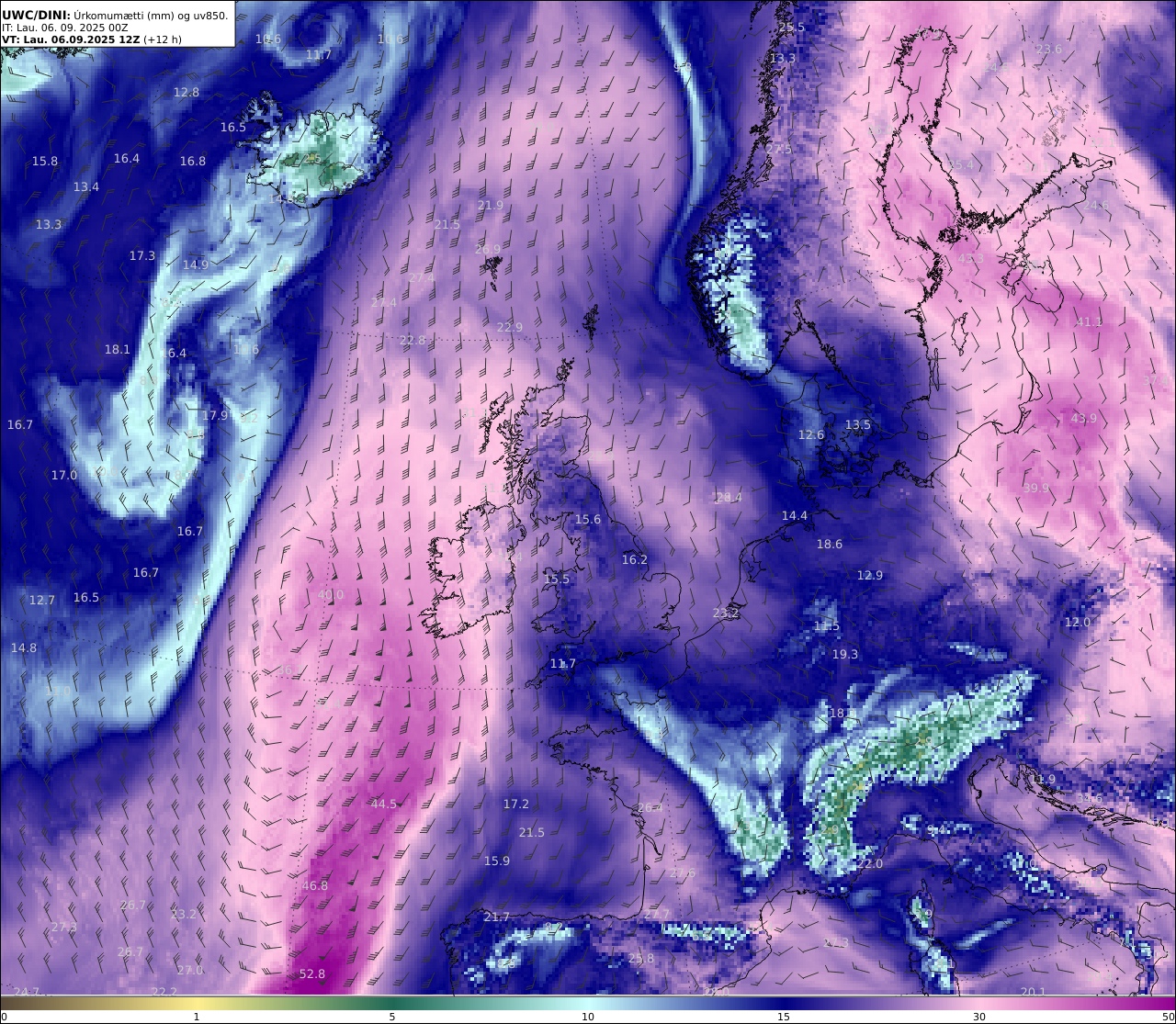Click the 15.9 map value

(x=497, y=861)
